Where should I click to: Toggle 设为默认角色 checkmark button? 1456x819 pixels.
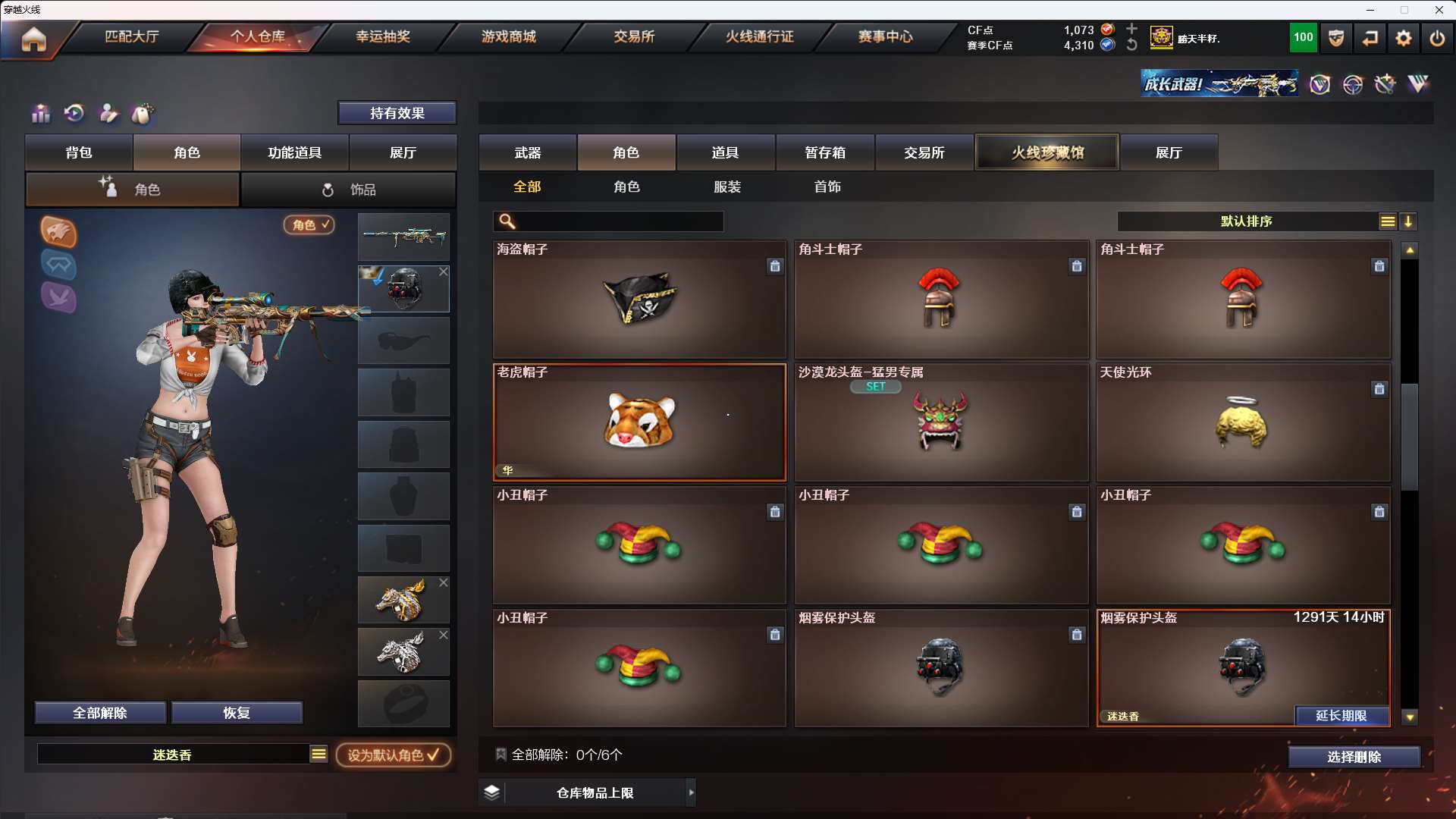(394, 755)
